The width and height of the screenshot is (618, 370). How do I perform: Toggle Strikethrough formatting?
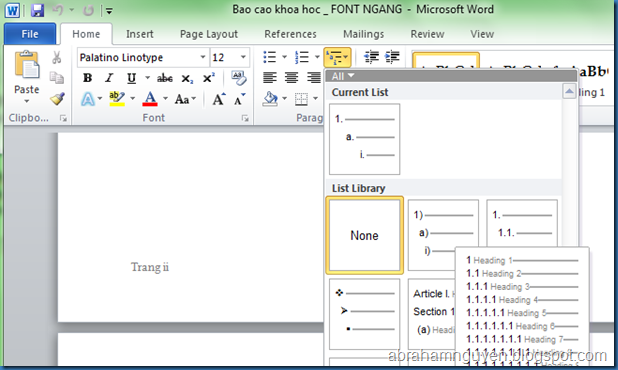click(165, 78)
